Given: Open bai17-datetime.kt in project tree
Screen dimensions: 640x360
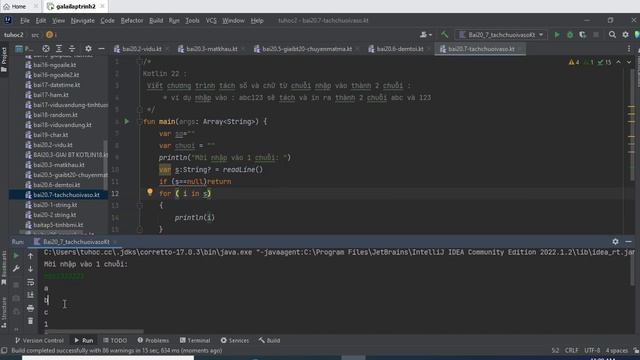Looking at the screenshot, I should pos(57,85).
